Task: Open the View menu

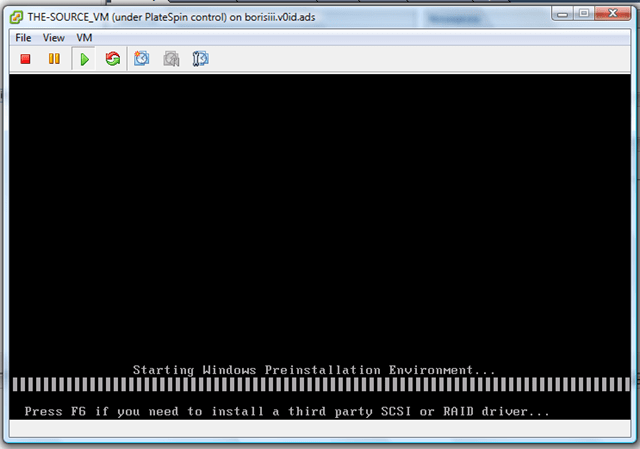Action: (x=54, y=37)
